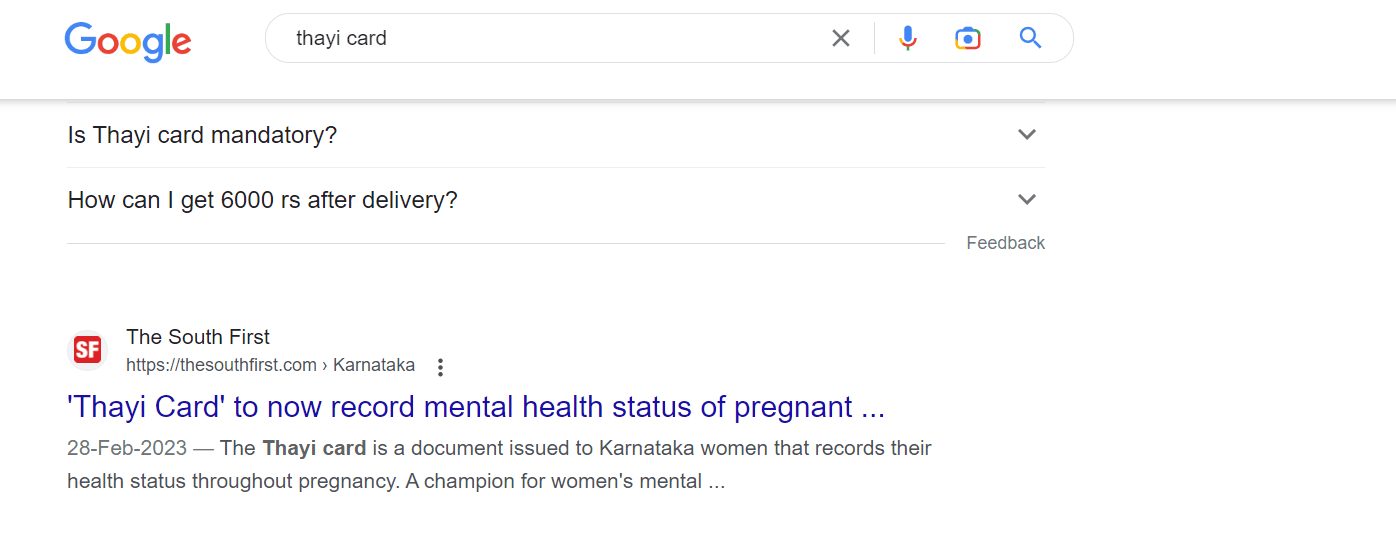Click the red SF favicon of The South First

point(88,350)
